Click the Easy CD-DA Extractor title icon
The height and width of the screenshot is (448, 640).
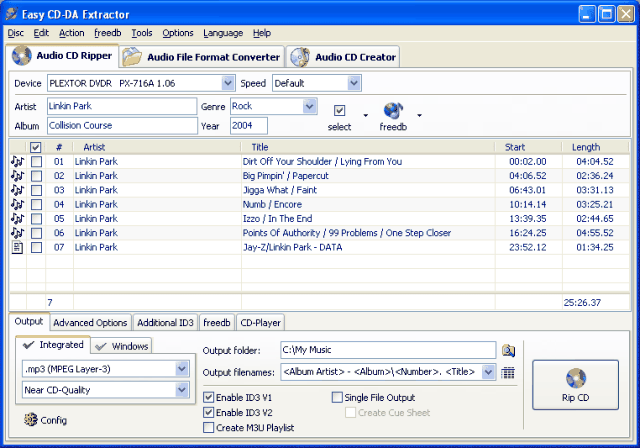[11, 14]
